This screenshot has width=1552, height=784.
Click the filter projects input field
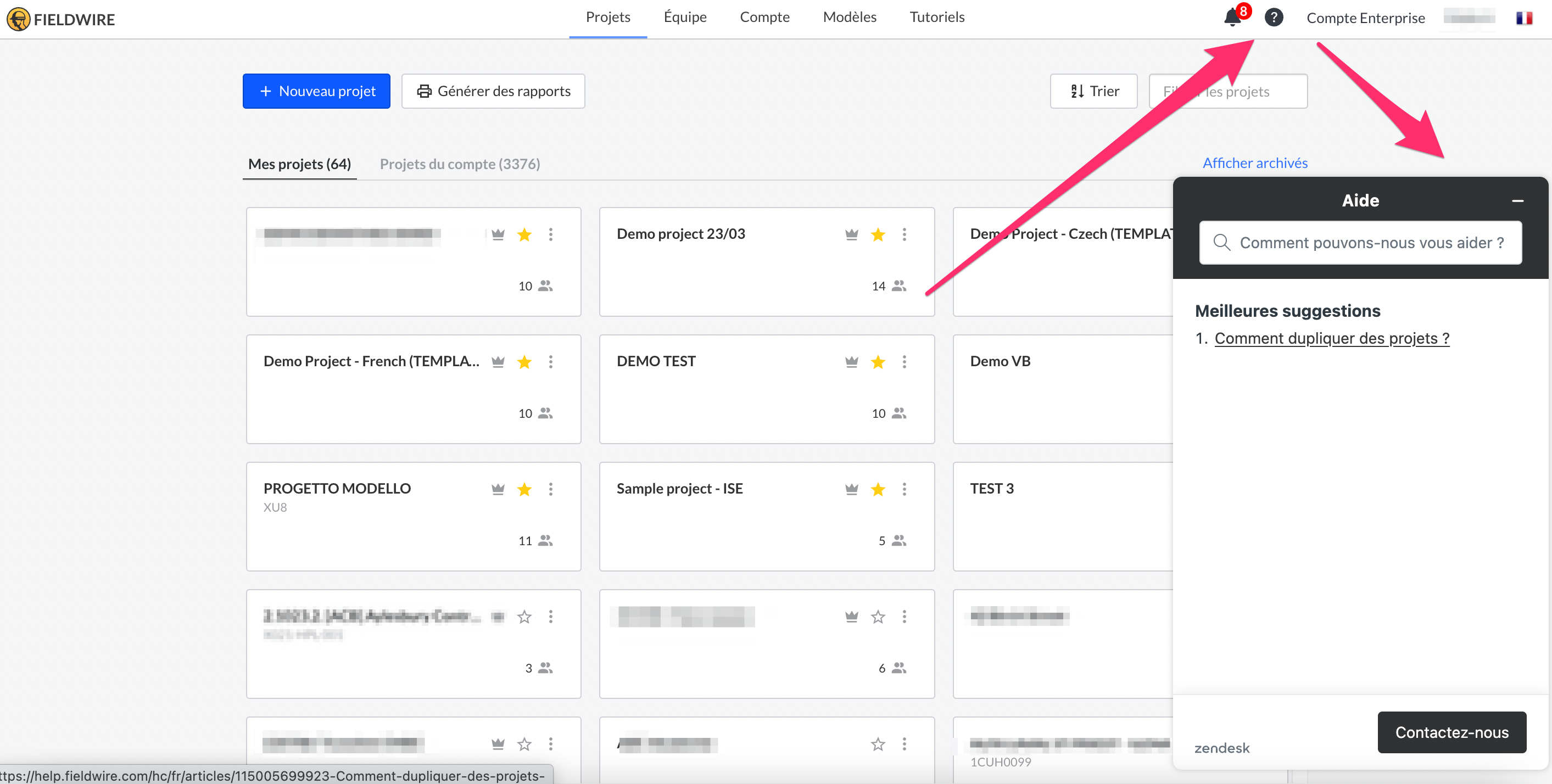pos(1228,91)
